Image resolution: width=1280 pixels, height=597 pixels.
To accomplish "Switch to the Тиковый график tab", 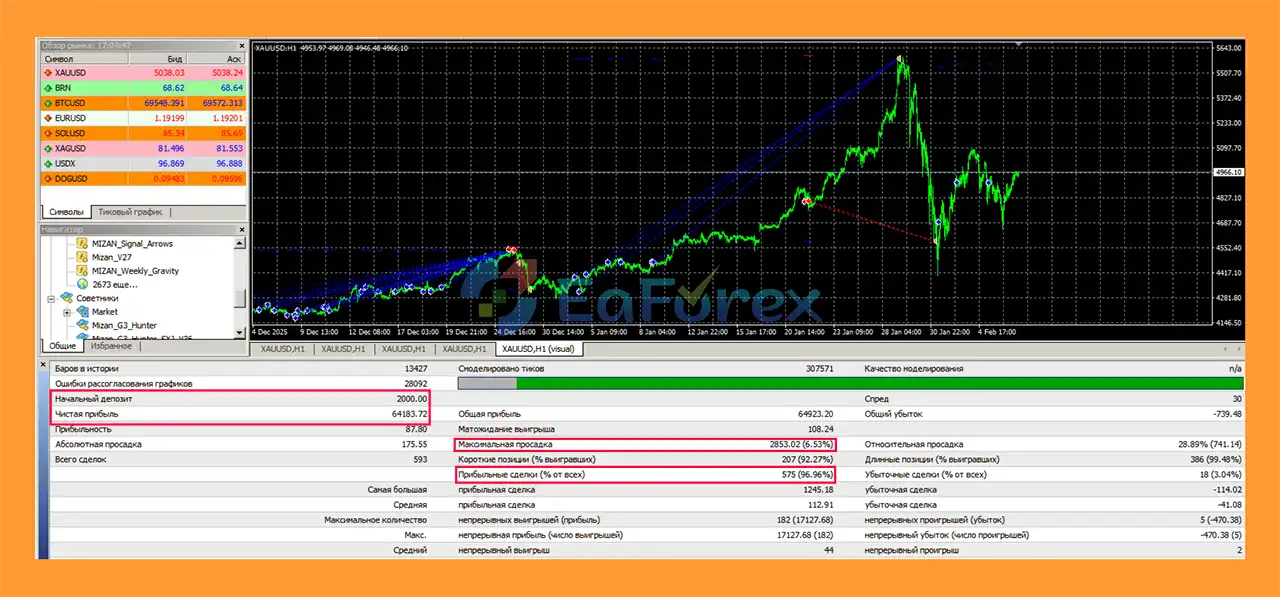I will (130, 212).
